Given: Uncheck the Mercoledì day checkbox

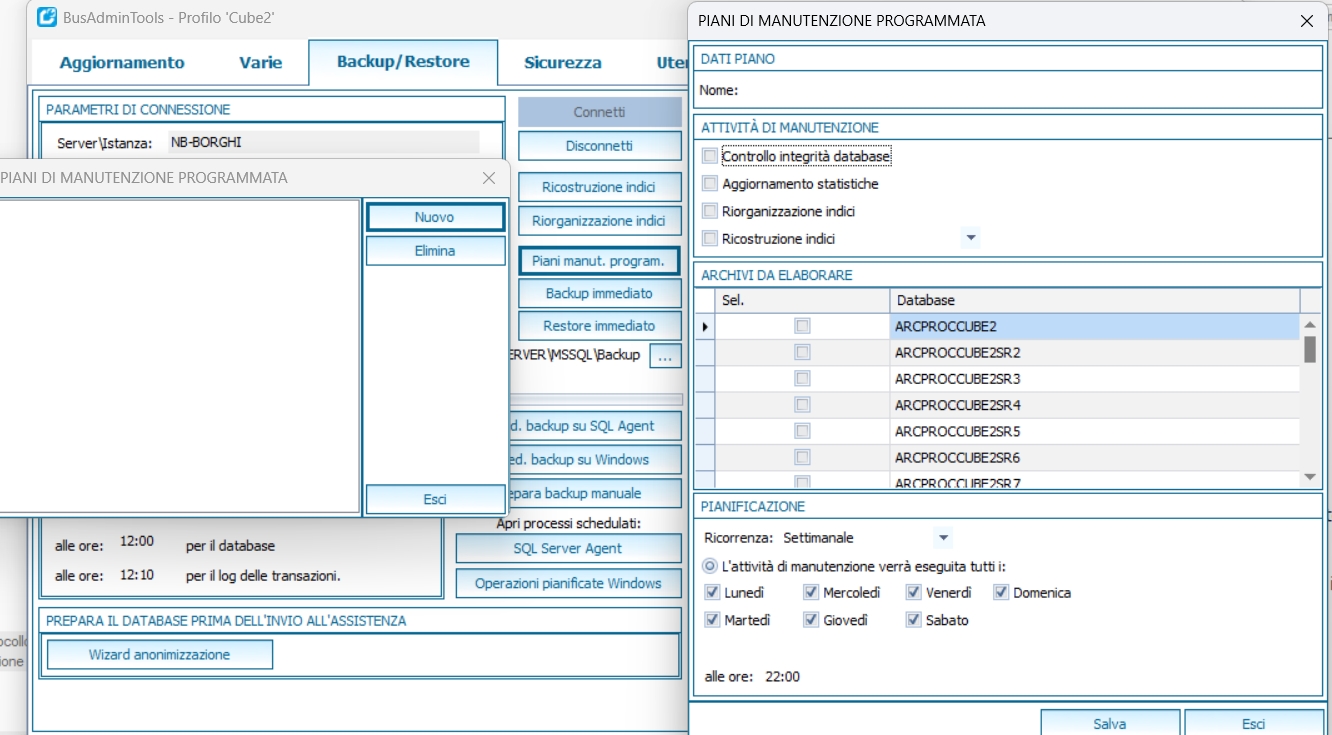Looking at the screenshot, I should 811,592.
